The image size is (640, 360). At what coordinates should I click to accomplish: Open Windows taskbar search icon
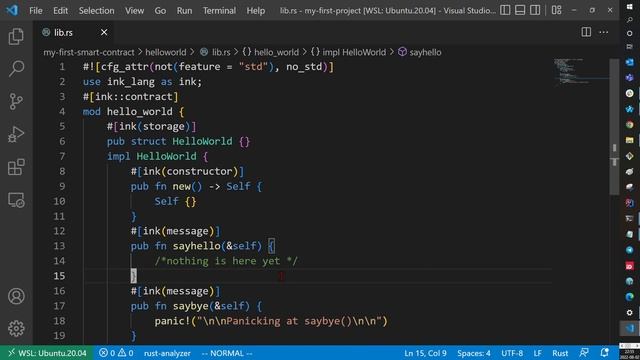click(x=629, y=20)
